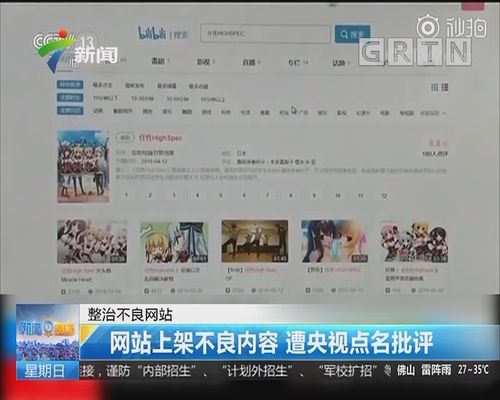Open the anime series poster image

point(83,166)
